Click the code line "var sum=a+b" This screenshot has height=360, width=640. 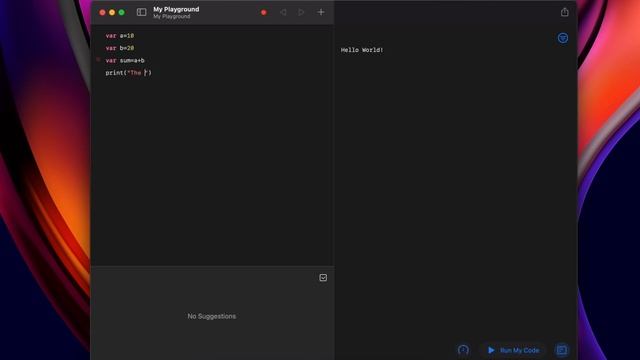125,60
